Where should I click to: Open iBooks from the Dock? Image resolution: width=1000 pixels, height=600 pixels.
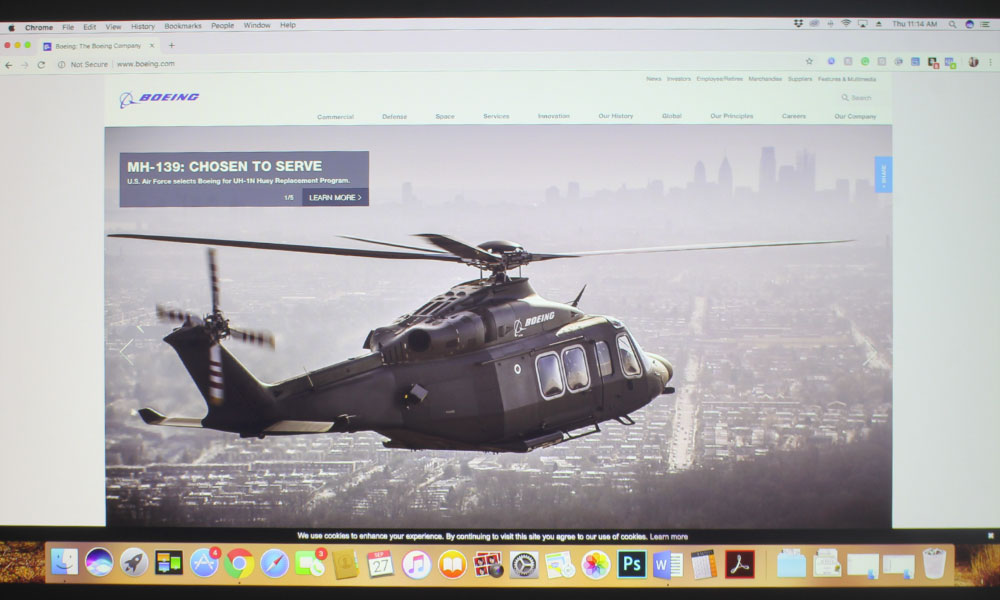click(x=452, y=565)
